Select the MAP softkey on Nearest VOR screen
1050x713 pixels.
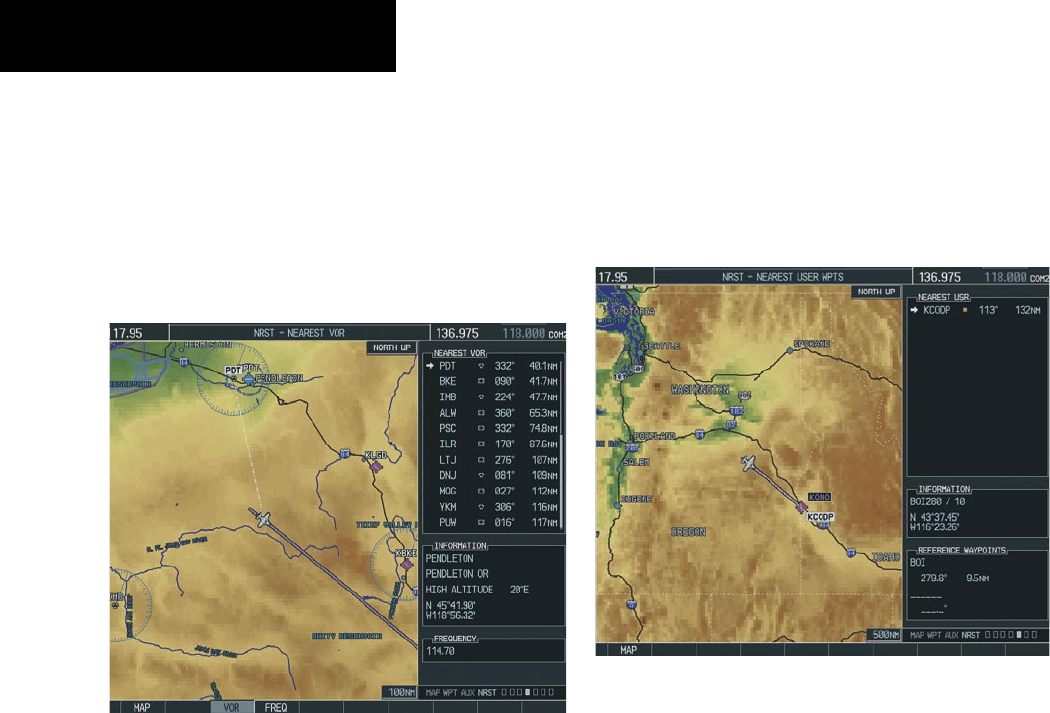pyautogui.click(x=141, y=707)
